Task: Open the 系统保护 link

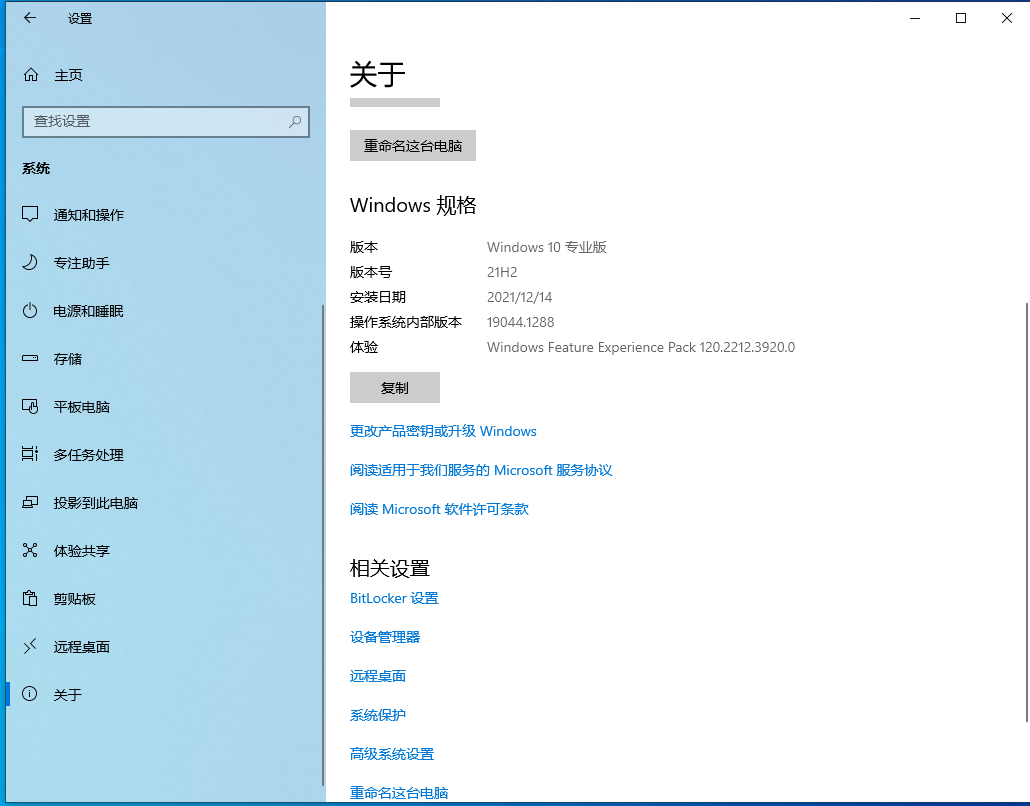Action: click(x=378, y=715)
